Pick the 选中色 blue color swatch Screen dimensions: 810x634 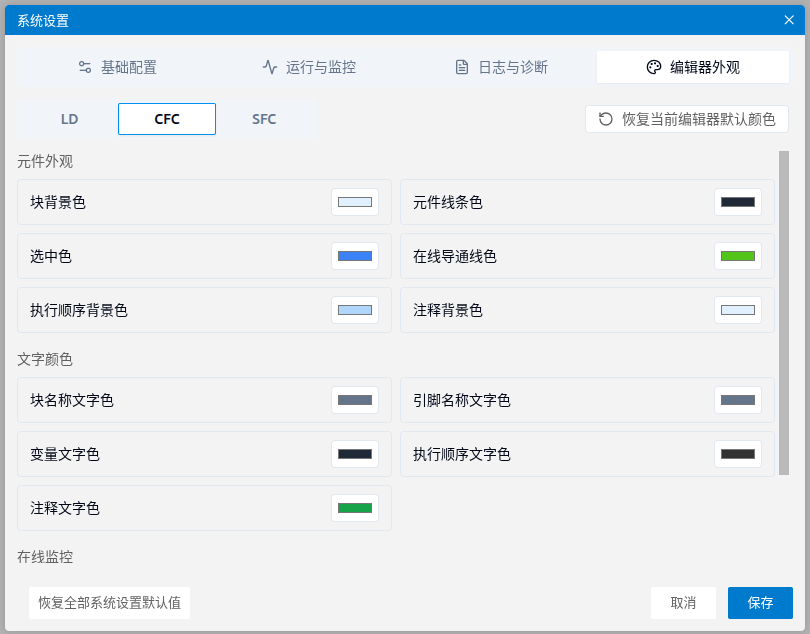click(355, 256)
